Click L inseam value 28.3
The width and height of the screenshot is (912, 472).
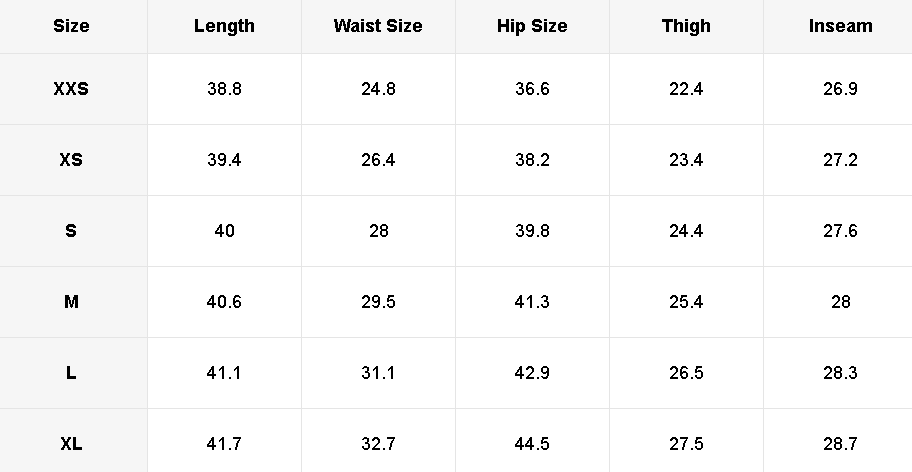click(x=840, y=373)
